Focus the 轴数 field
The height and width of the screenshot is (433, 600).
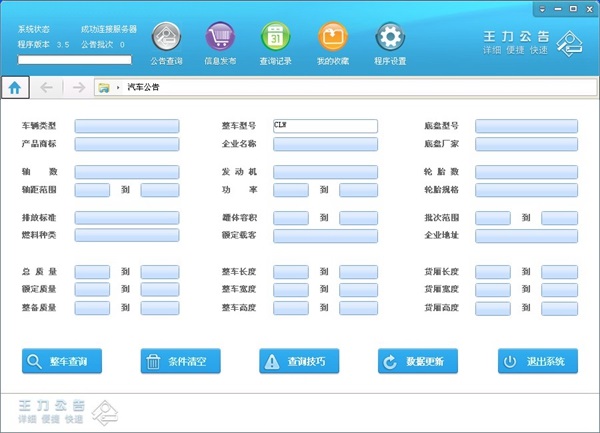(127, 172)
